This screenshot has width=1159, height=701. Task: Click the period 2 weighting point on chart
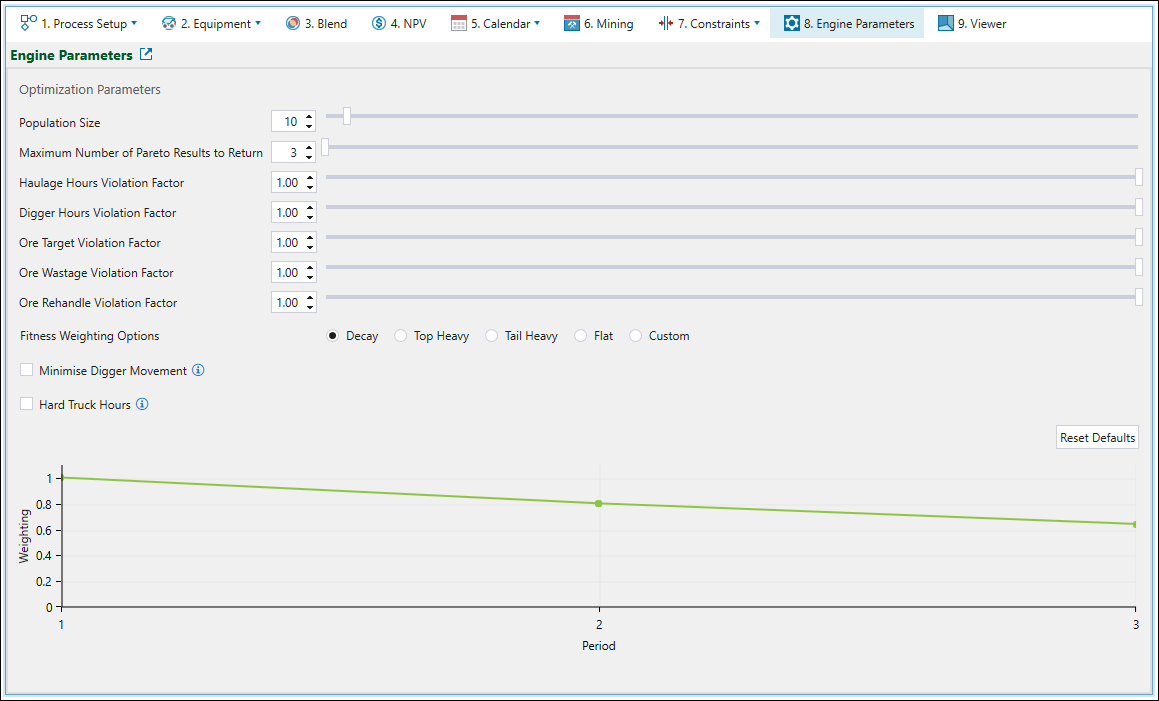point(599,504)
